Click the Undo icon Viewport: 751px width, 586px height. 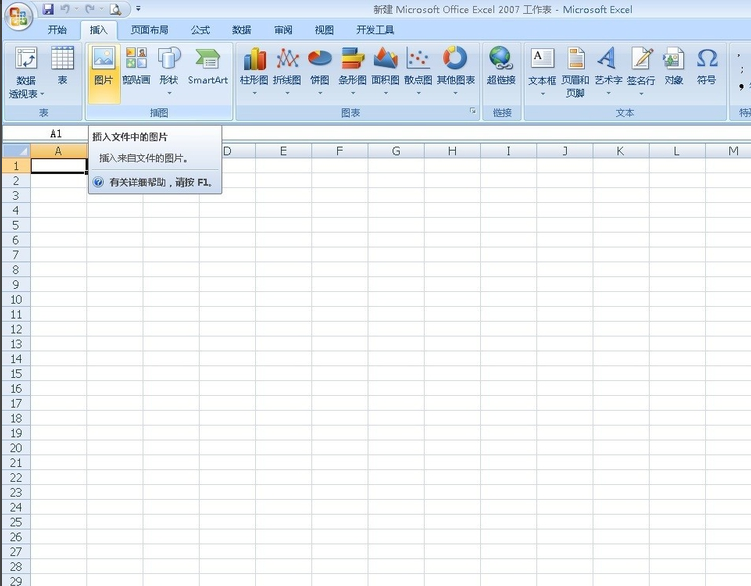(x=65, y=9)
